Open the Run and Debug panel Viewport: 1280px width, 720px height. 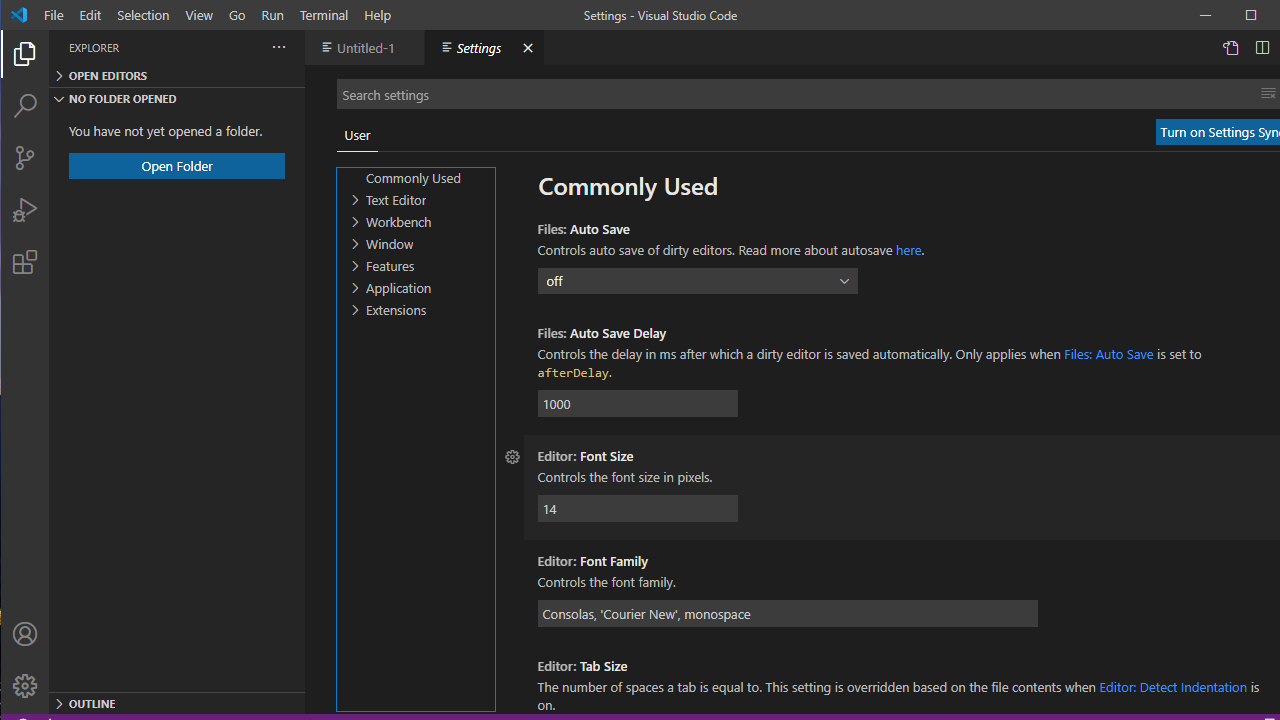(24, 210)
